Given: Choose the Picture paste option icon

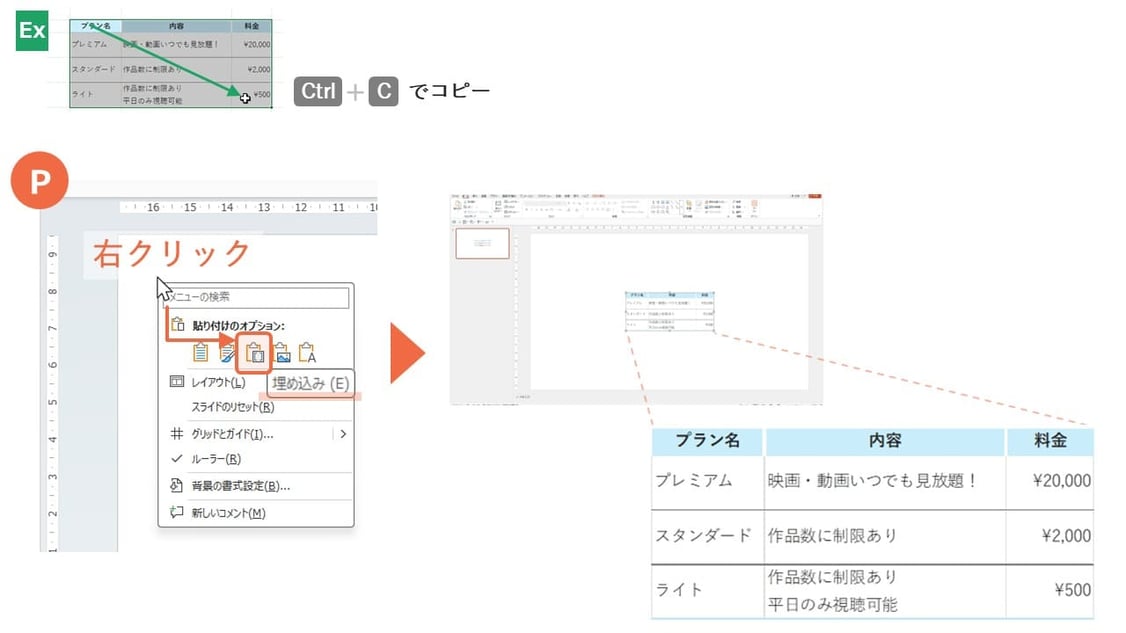Looking at the screenshot, I should coord(280,353).
